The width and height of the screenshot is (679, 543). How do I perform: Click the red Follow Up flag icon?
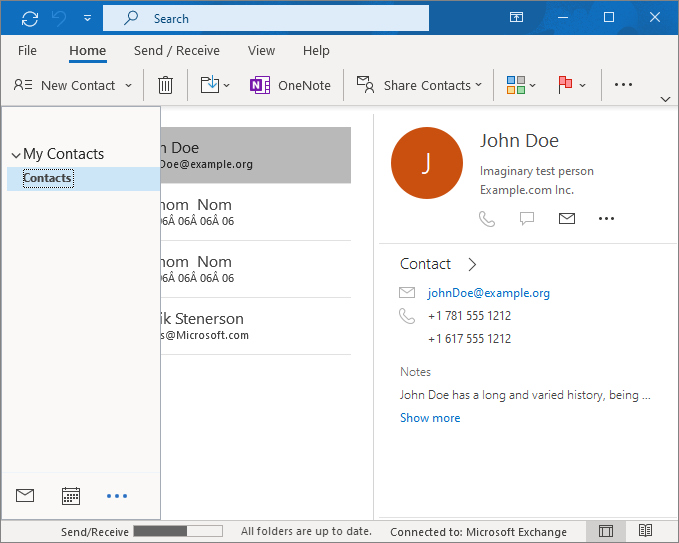coord(565,85)
